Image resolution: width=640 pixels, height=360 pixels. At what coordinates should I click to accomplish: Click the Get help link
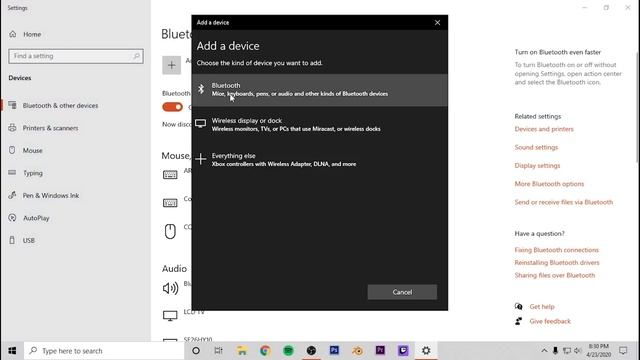542,307
